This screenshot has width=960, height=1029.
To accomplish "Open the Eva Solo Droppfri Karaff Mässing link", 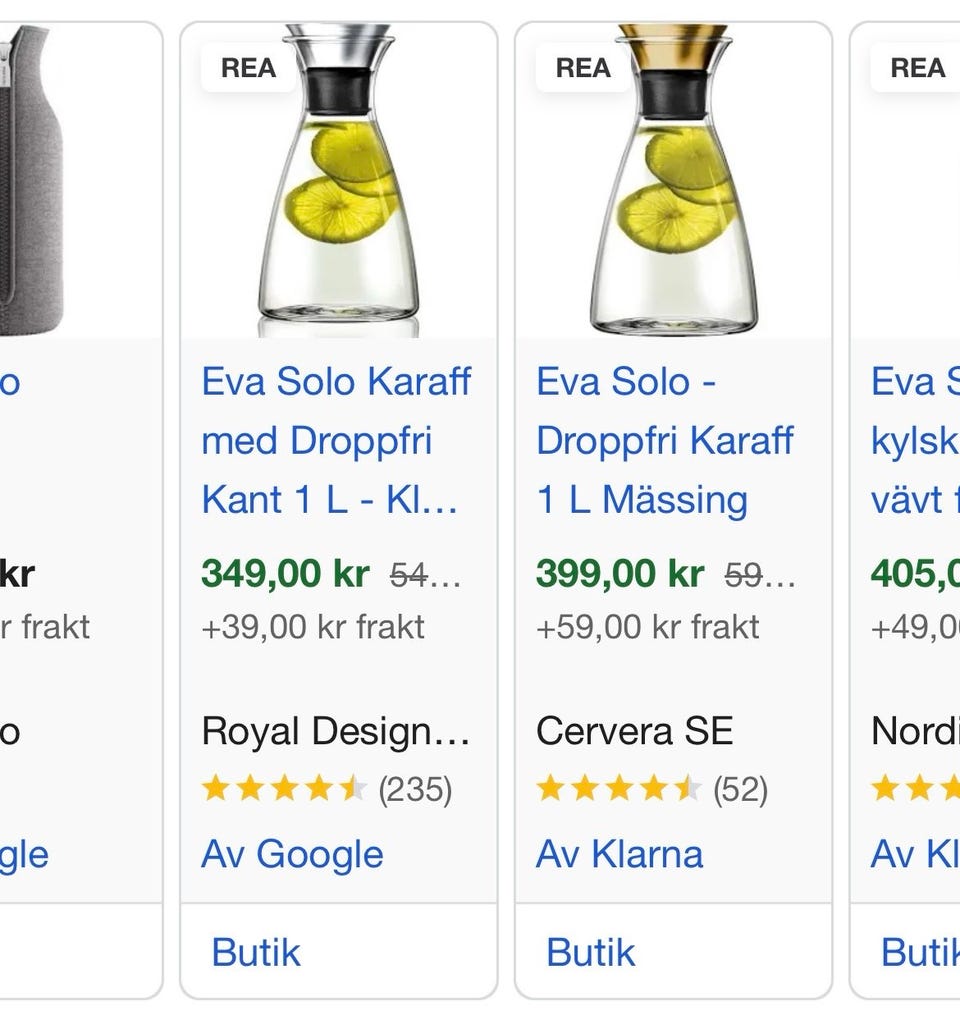I will click(665, 440).
